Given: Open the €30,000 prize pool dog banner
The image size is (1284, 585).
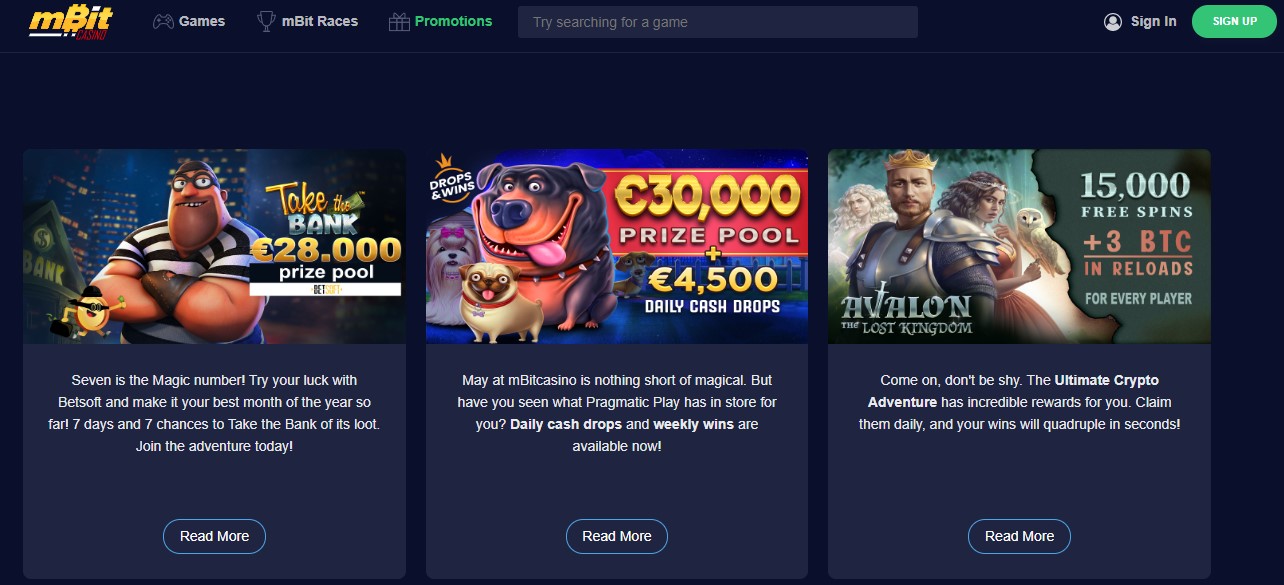Looking at the screenshot, I should pyautogui.click(x=617, y=247).
